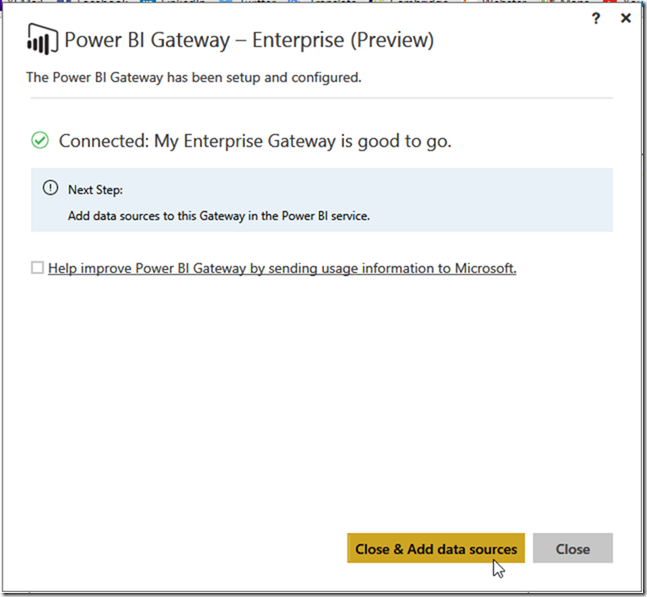Open the usage information link to Microsoft
The height and width of the screenshot is (597, 647).
click(x=282, y=269)
